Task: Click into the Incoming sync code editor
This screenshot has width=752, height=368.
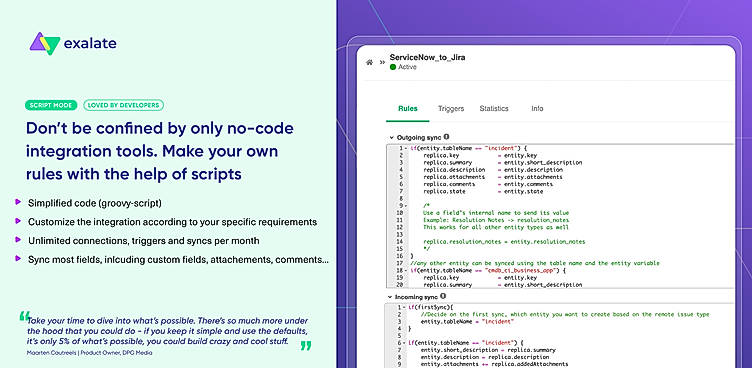Action: 560,335
